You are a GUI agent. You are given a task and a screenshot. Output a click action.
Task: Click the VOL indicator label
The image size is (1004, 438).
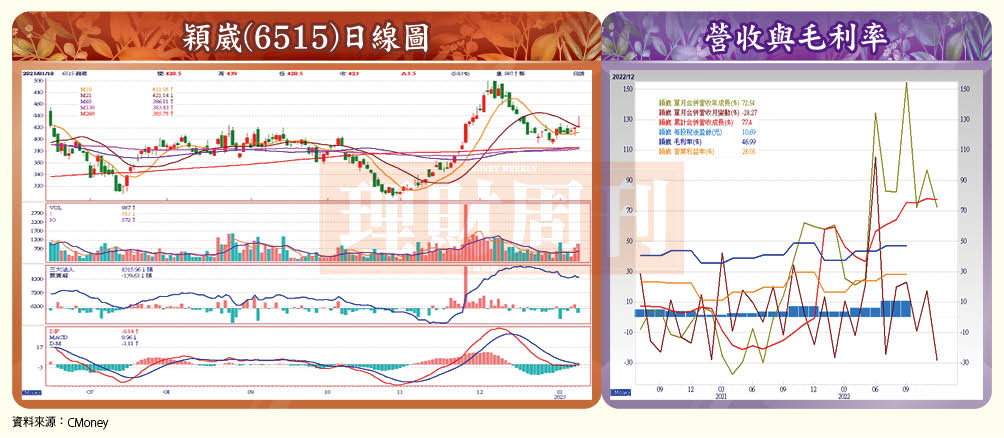point(54,209)
